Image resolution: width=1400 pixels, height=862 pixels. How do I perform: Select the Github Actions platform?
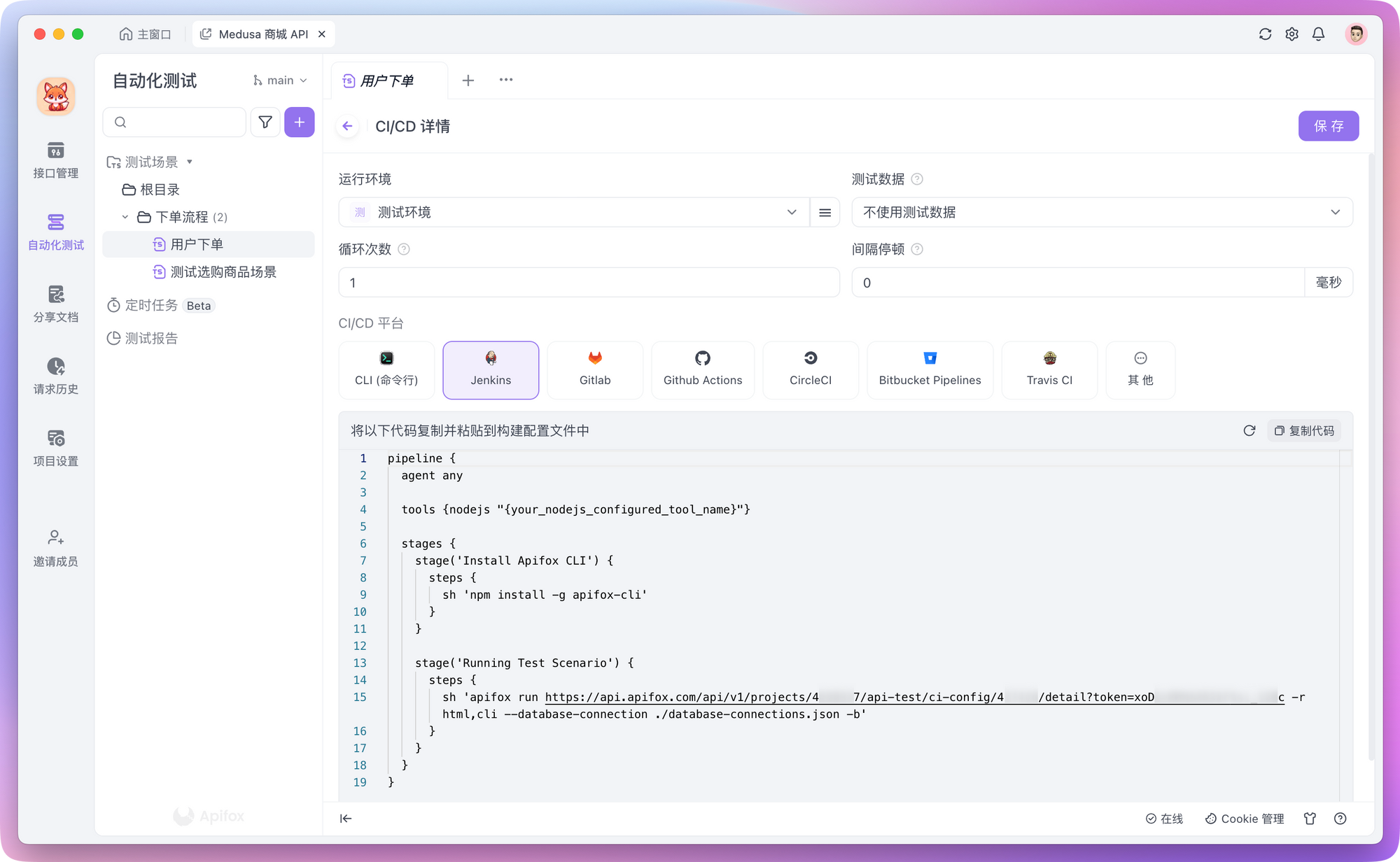(703, 370)
